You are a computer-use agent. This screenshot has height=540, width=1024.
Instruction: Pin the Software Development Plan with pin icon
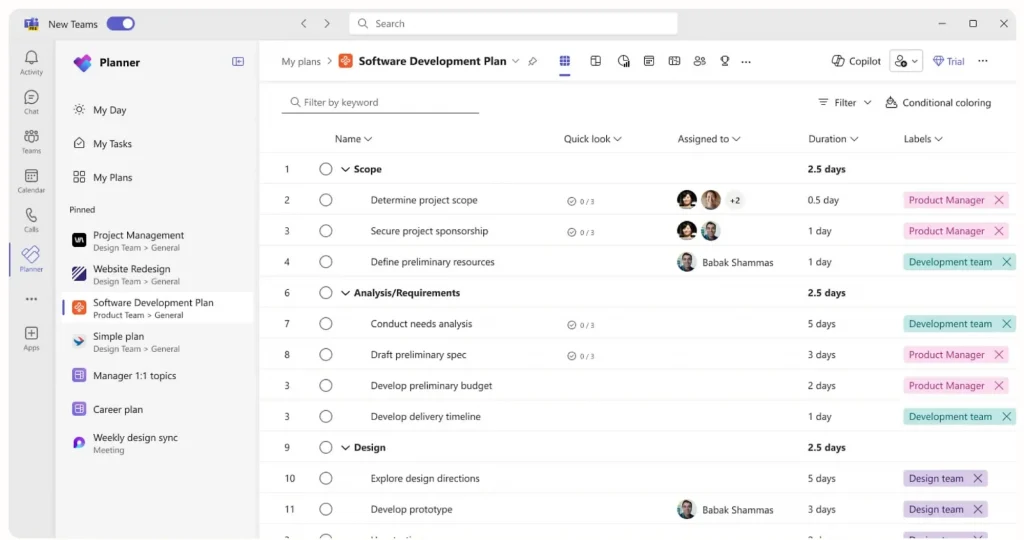532,62
